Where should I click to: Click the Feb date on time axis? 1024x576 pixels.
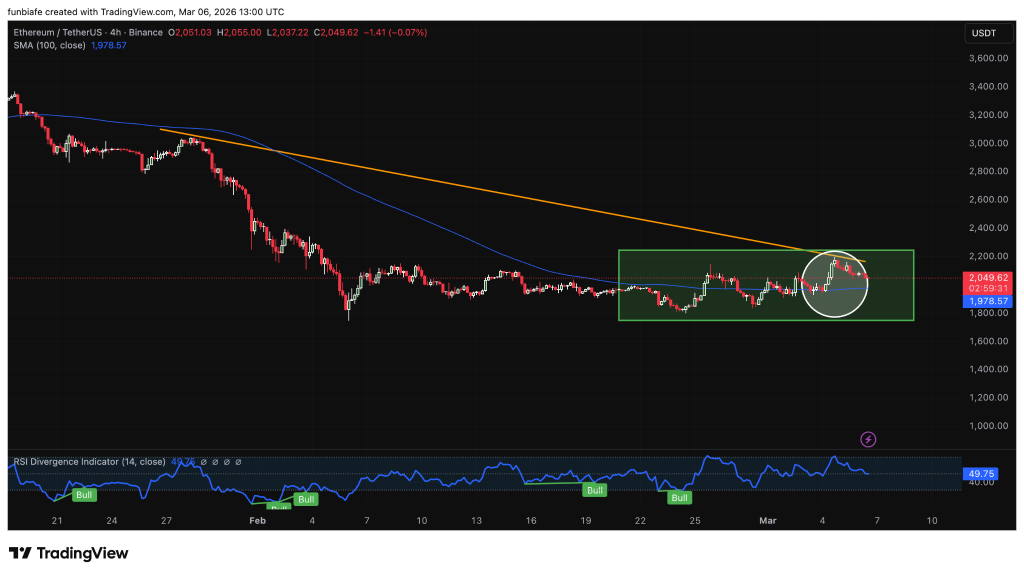click(257, 520)
